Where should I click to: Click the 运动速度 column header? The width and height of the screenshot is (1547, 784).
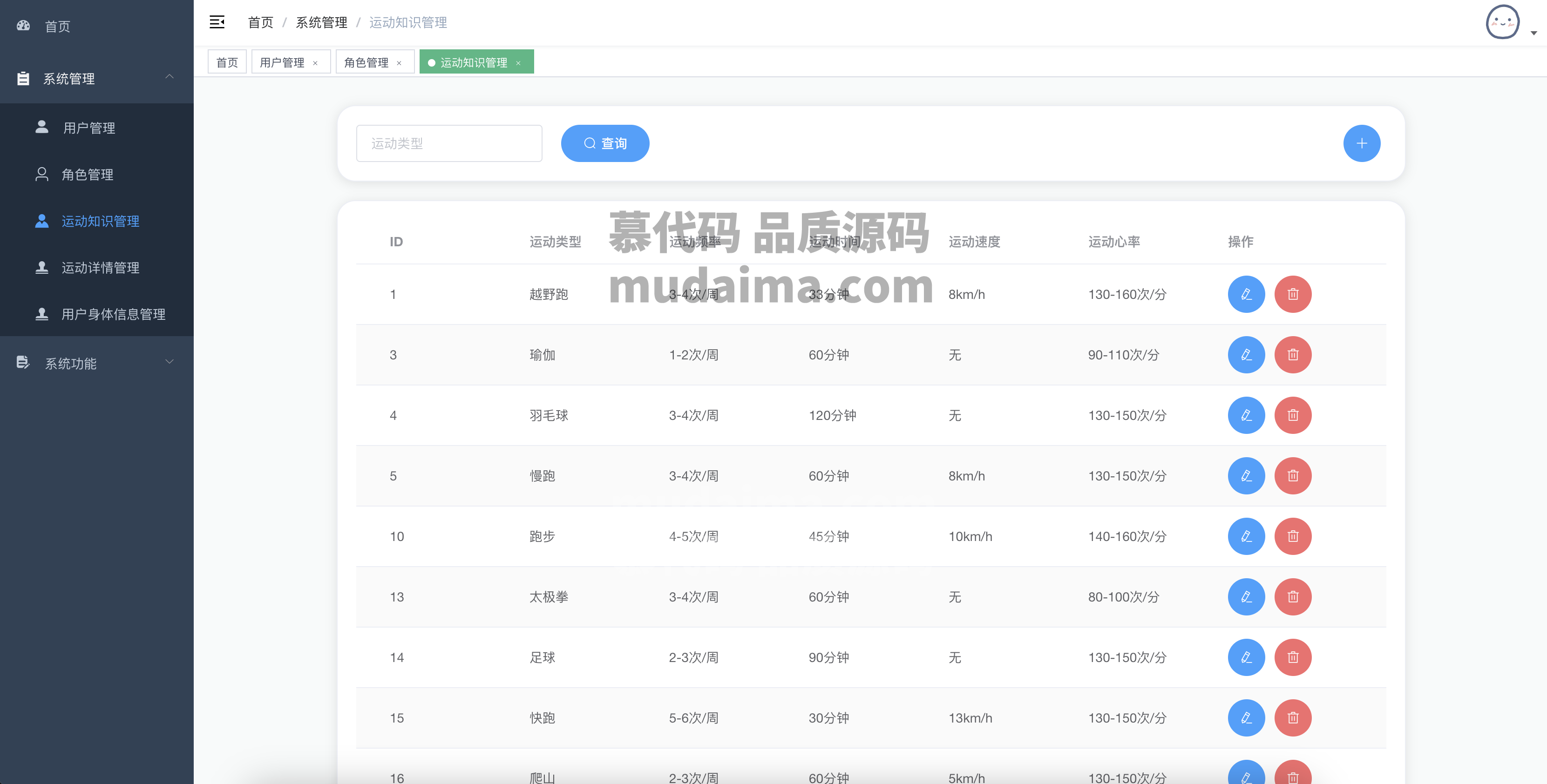[x=974, y=241]
